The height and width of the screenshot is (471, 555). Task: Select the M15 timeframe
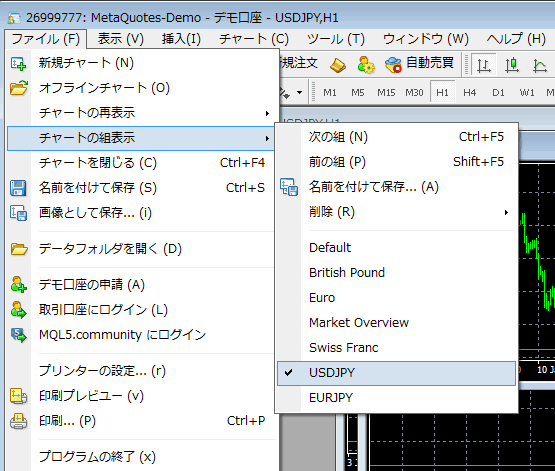tap(386, 93)
